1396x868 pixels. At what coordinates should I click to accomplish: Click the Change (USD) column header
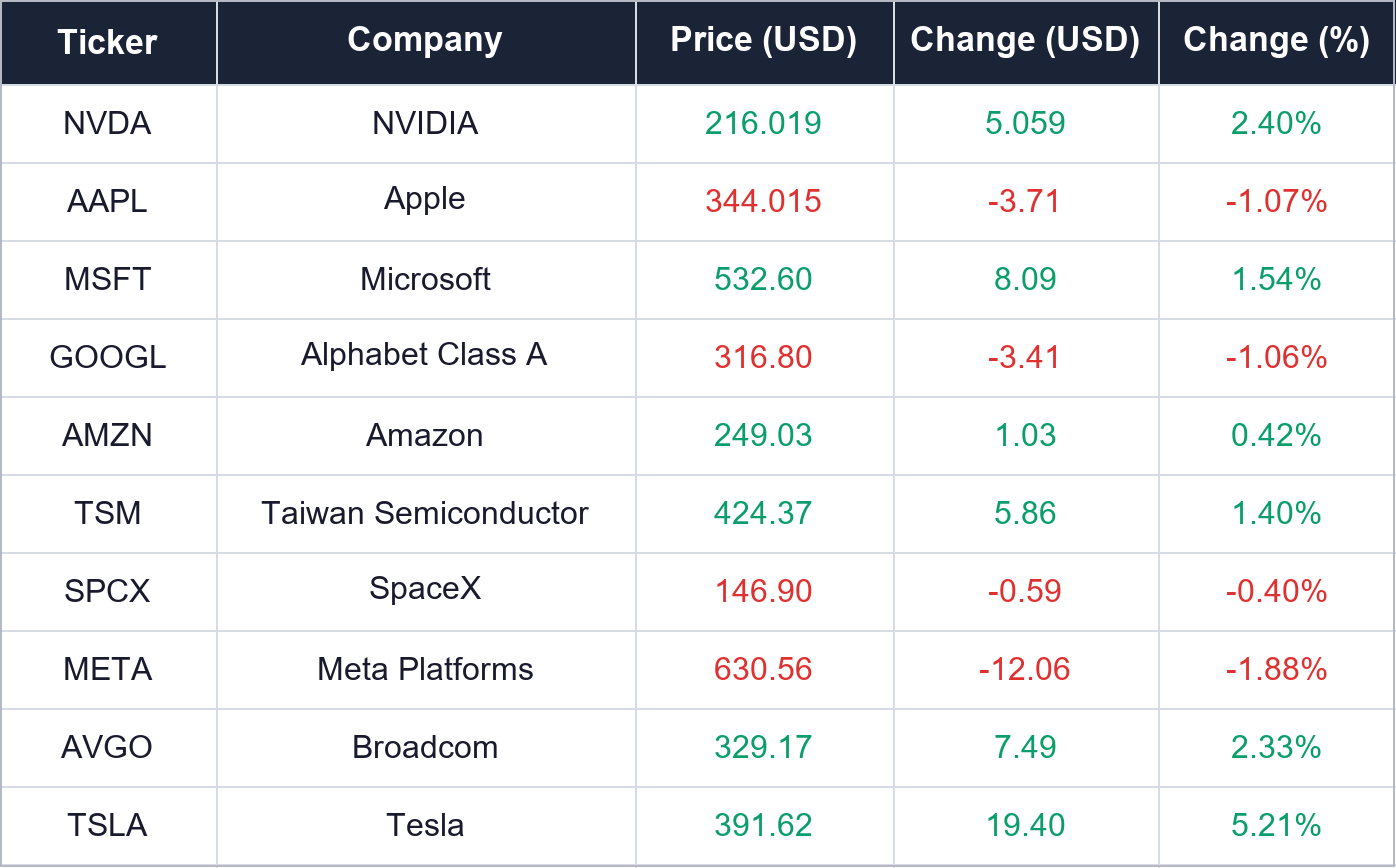point(1025,42)
